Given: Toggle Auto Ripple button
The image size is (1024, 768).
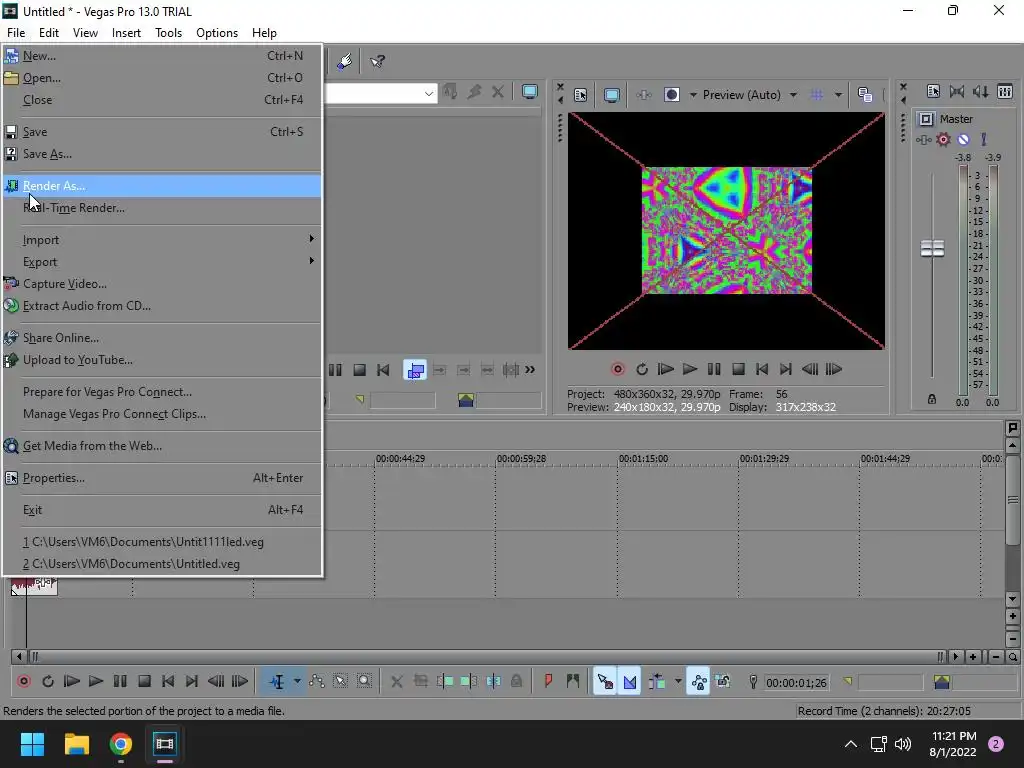Looking at the screenshot, I should pyautogui.click(x=656, y=682).
